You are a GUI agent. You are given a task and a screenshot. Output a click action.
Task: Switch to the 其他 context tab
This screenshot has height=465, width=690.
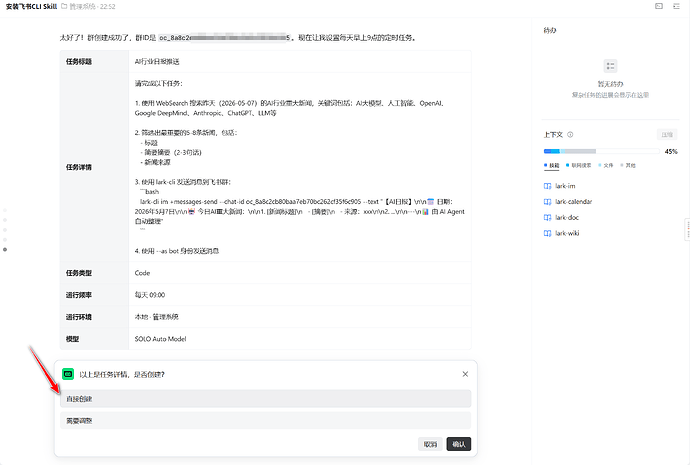(x=628, y=165)
